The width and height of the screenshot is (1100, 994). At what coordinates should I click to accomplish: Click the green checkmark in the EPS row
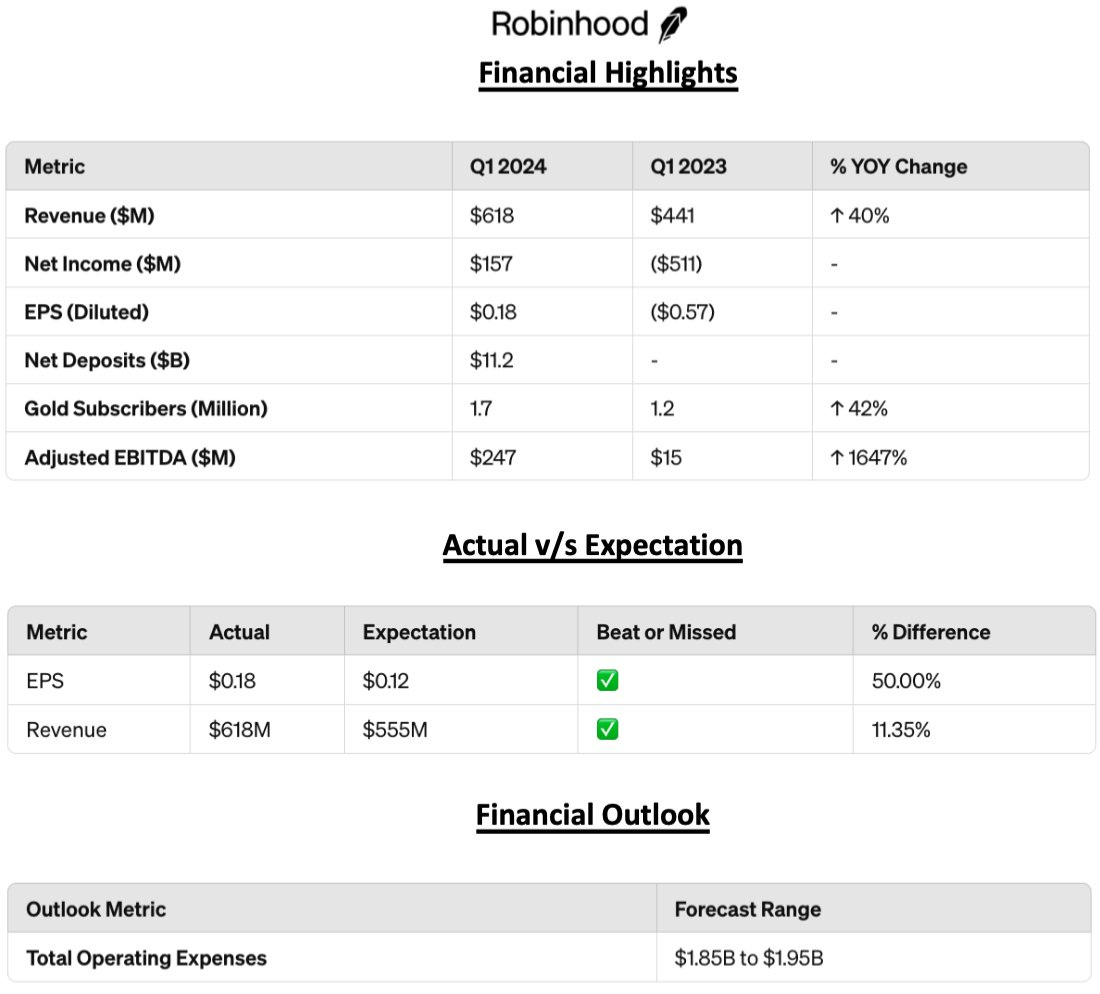[x=607, y=681]
